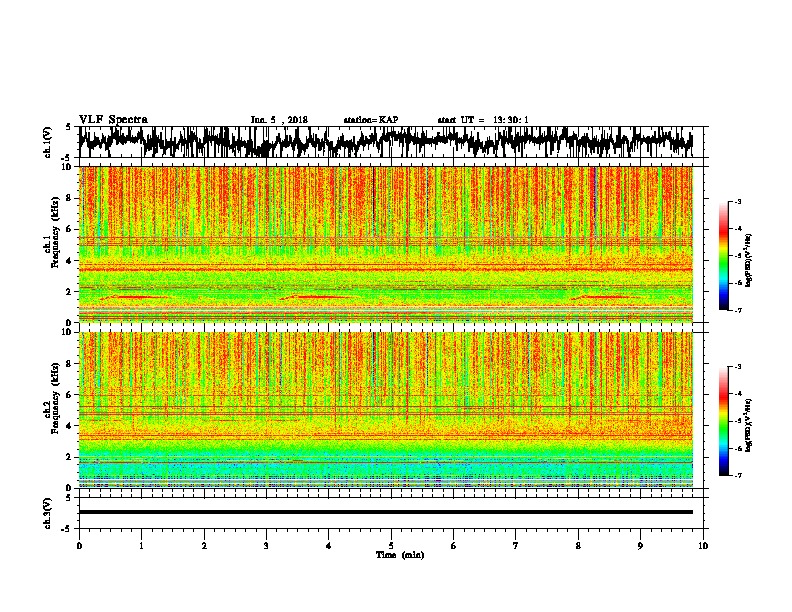This screenshot has height=612, width=792.
Task: Click the '4' kHz tick on ch.2 spectrogram
Action: [x=69, y=426]
